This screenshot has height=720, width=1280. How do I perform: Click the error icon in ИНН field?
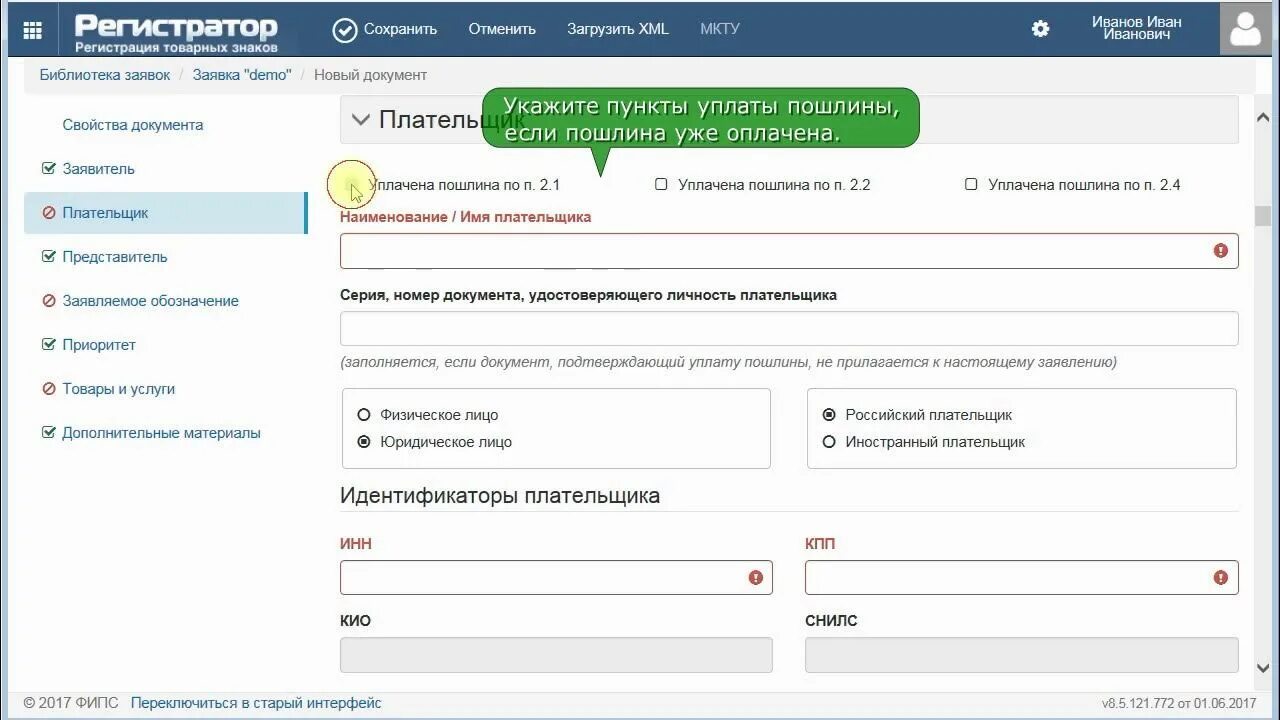coord(755,578)
